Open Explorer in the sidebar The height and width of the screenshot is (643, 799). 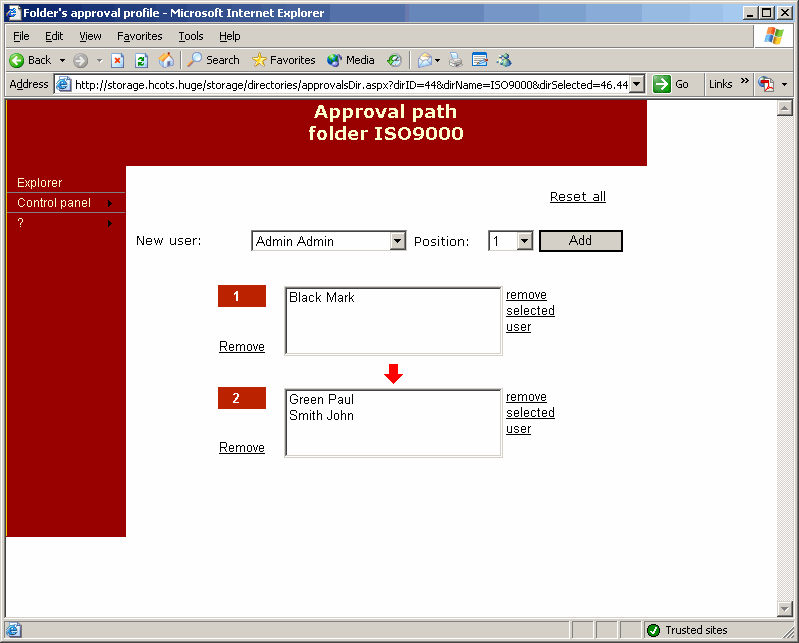coord(40,182)
